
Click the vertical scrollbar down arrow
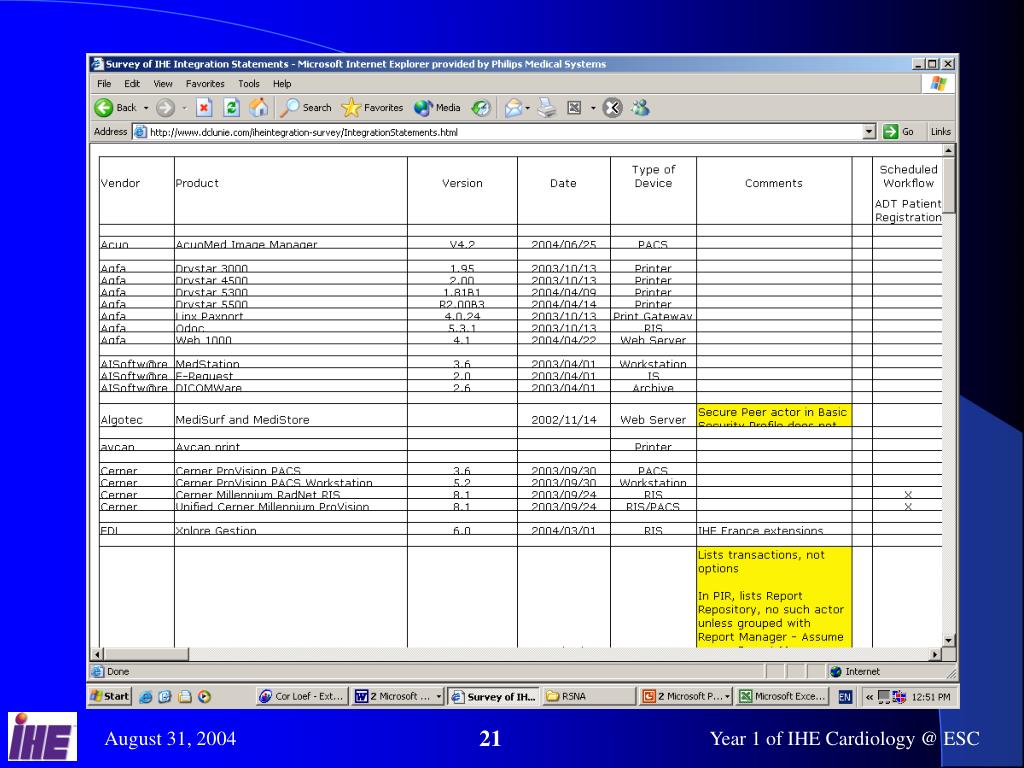pyautogui.click(x=949, y=641)
